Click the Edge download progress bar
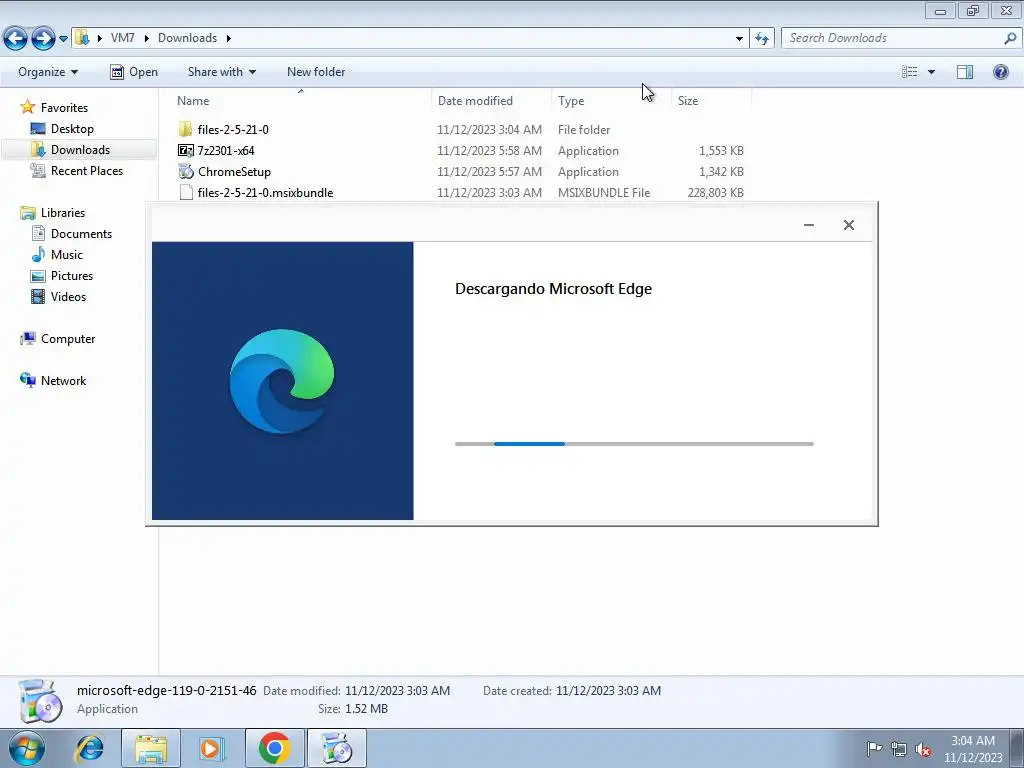Image resolution: width=1024 pixels, height=768 pixels. [x=634, y=444]
